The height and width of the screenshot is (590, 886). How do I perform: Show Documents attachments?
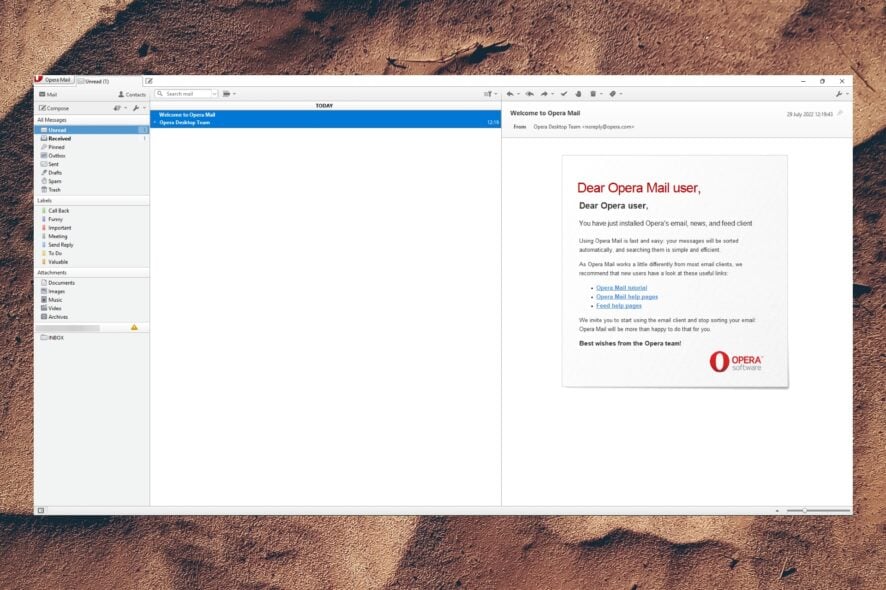92,283
